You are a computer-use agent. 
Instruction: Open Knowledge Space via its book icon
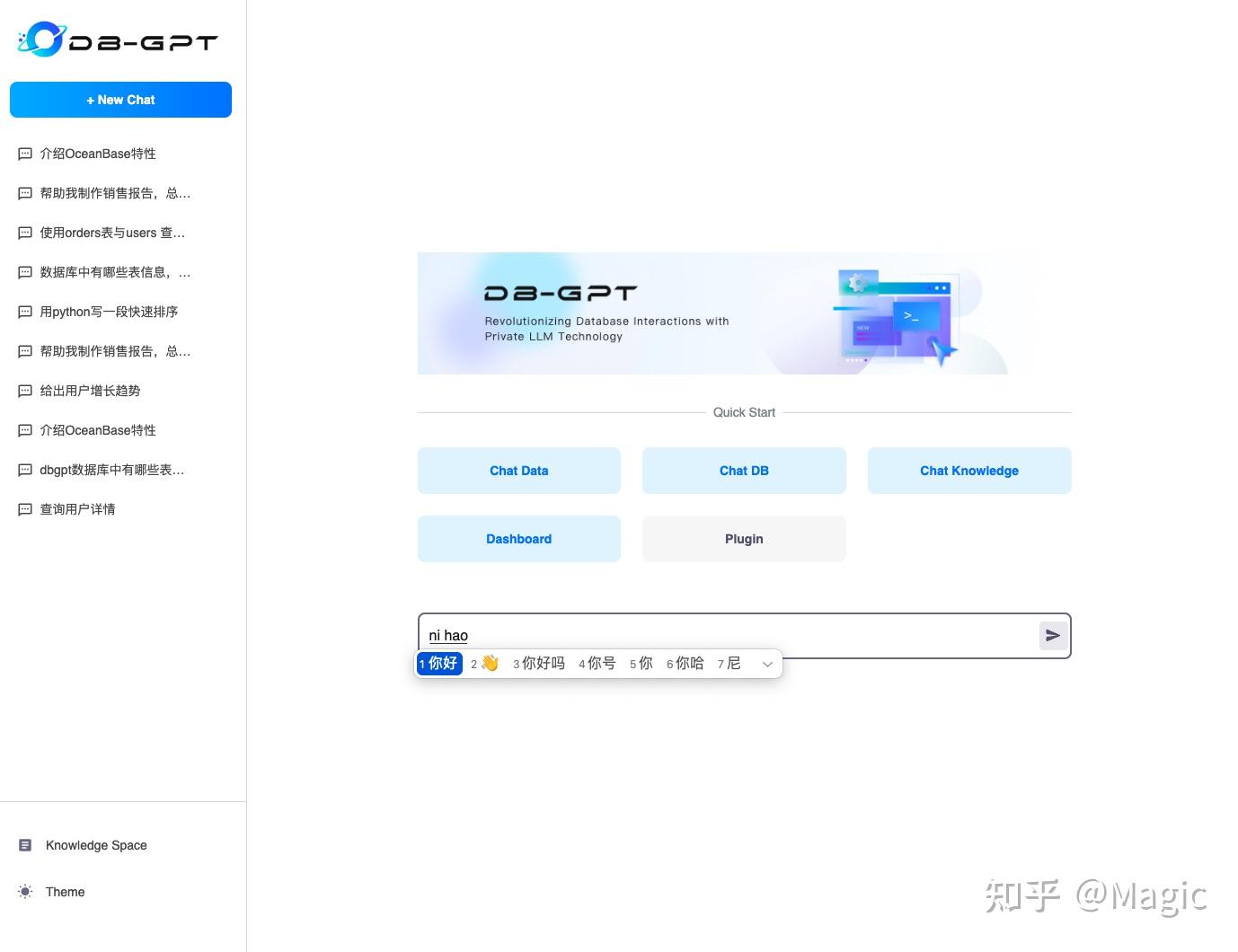tap(24, 844)
